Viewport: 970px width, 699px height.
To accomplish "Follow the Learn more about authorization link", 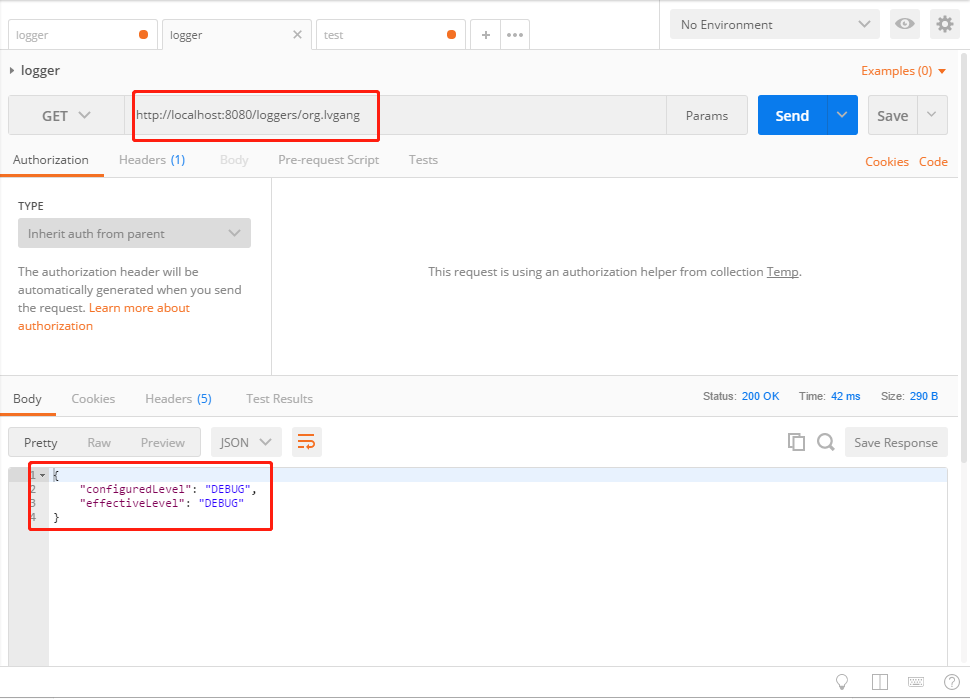I will point(139,308).
